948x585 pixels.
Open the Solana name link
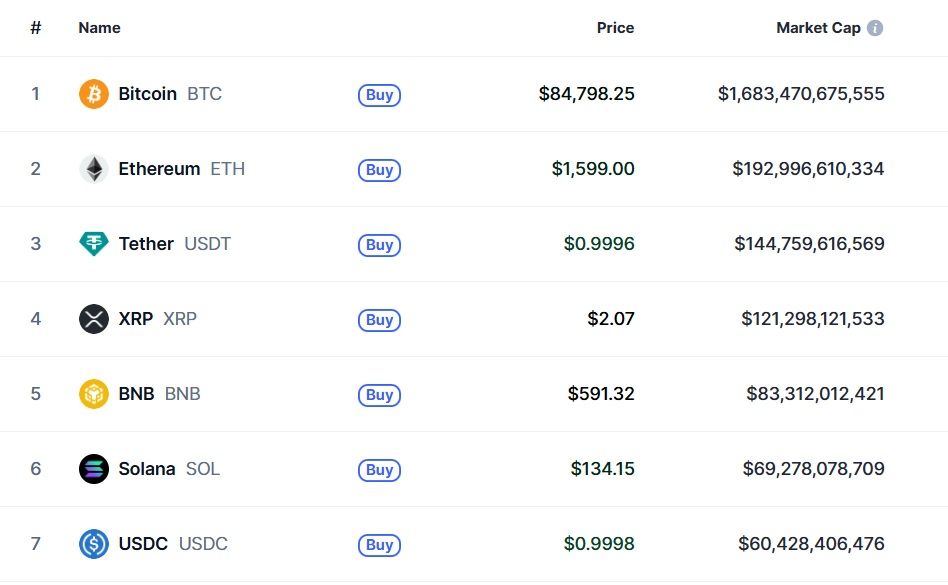tap(146, 469)
